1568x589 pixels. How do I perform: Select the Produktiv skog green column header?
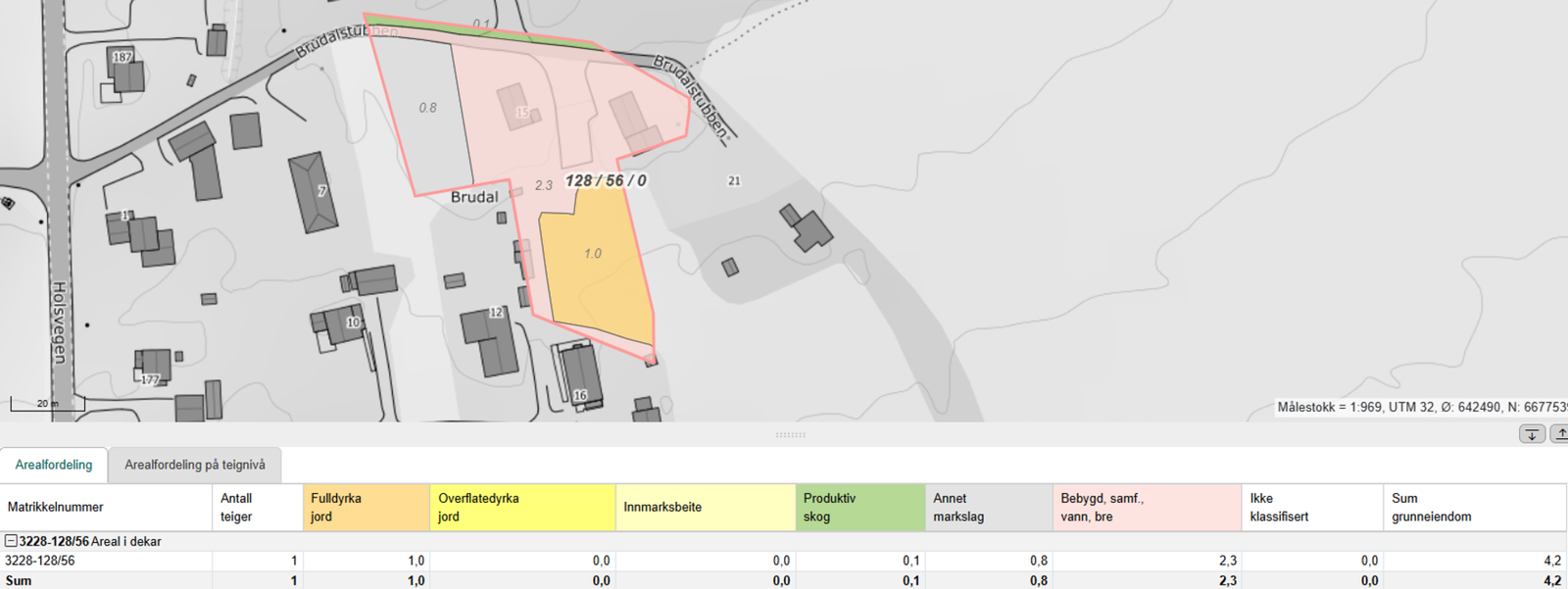[859, 507]
